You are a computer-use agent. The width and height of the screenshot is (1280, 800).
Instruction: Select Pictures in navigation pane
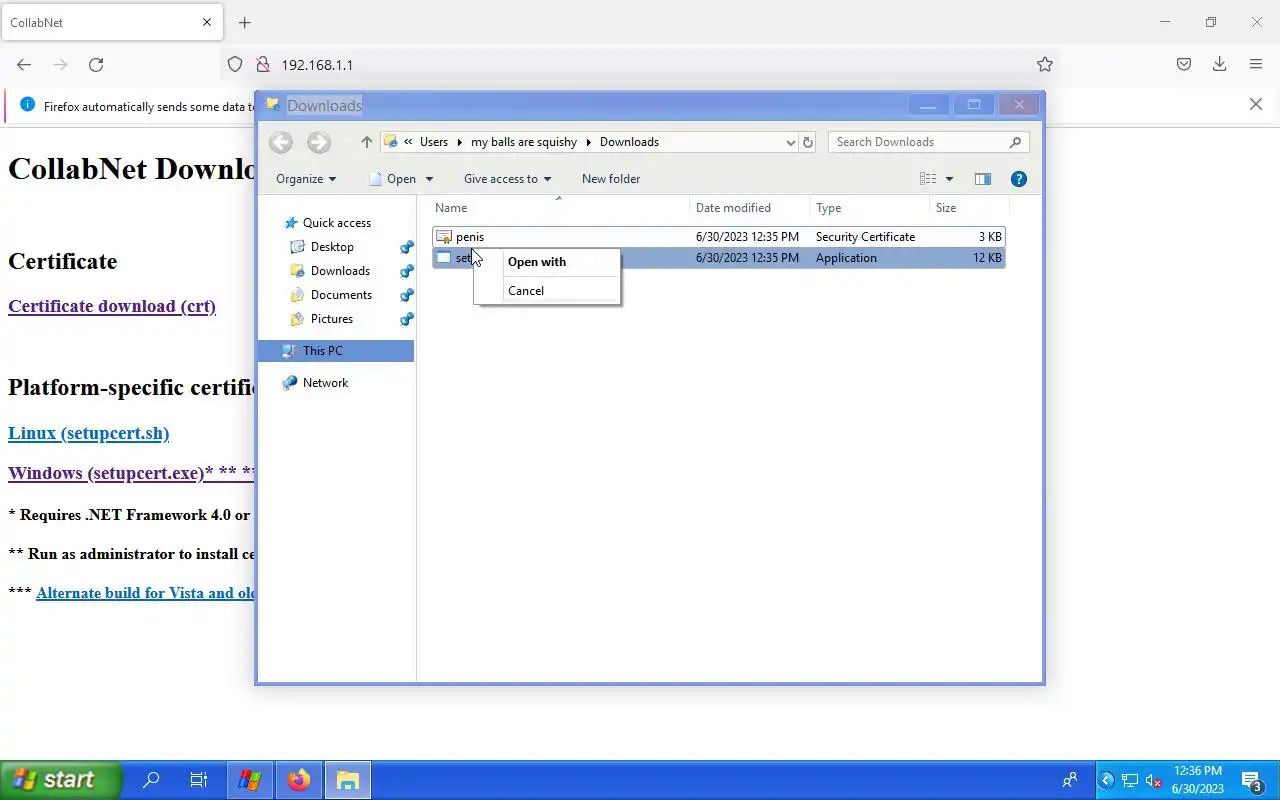click(332, 319)
